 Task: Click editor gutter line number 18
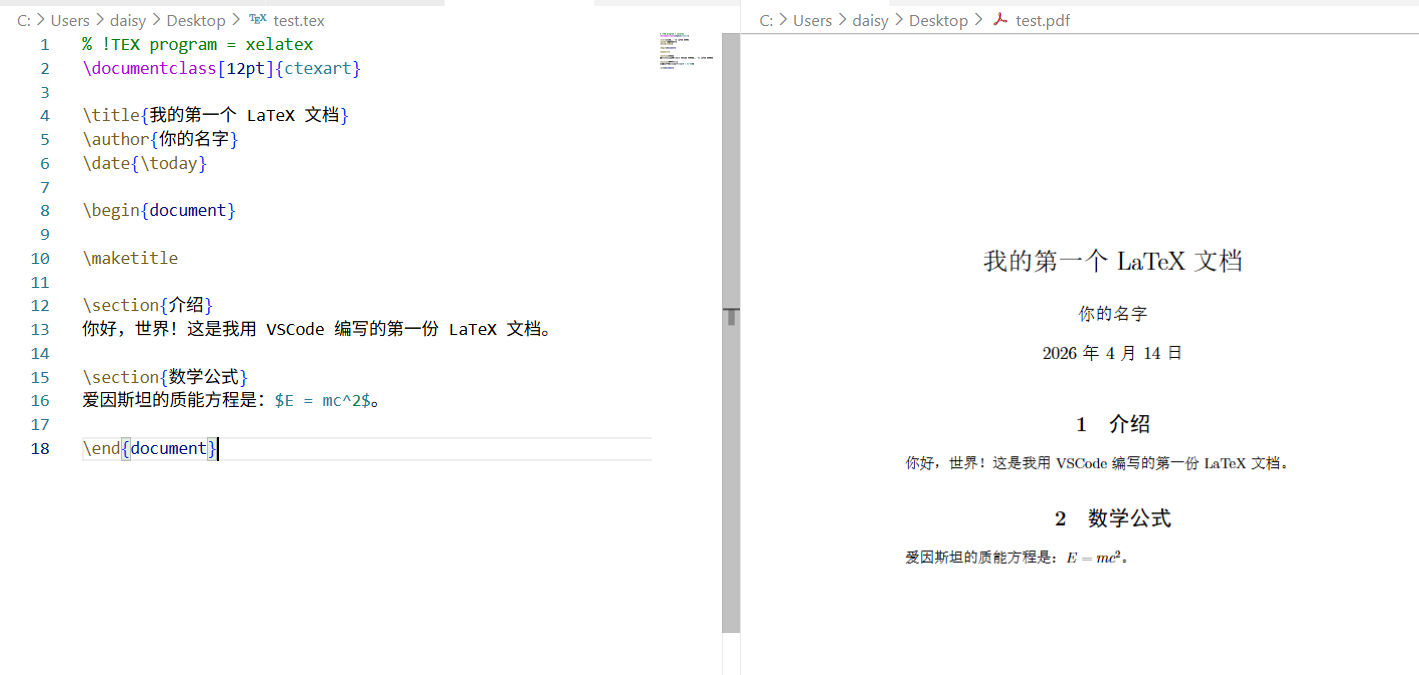tap(40, 448)
